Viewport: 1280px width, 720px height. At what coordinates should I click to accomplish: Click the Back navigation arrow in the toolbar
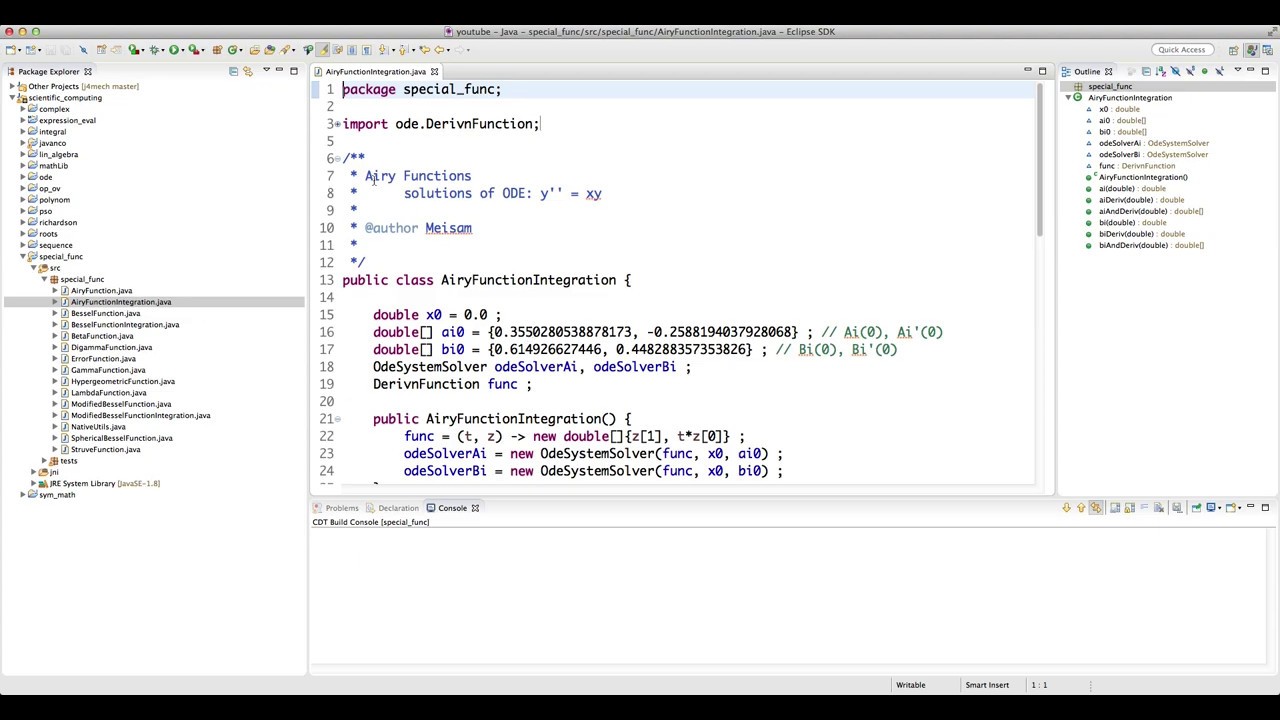[x=439, y=49]
